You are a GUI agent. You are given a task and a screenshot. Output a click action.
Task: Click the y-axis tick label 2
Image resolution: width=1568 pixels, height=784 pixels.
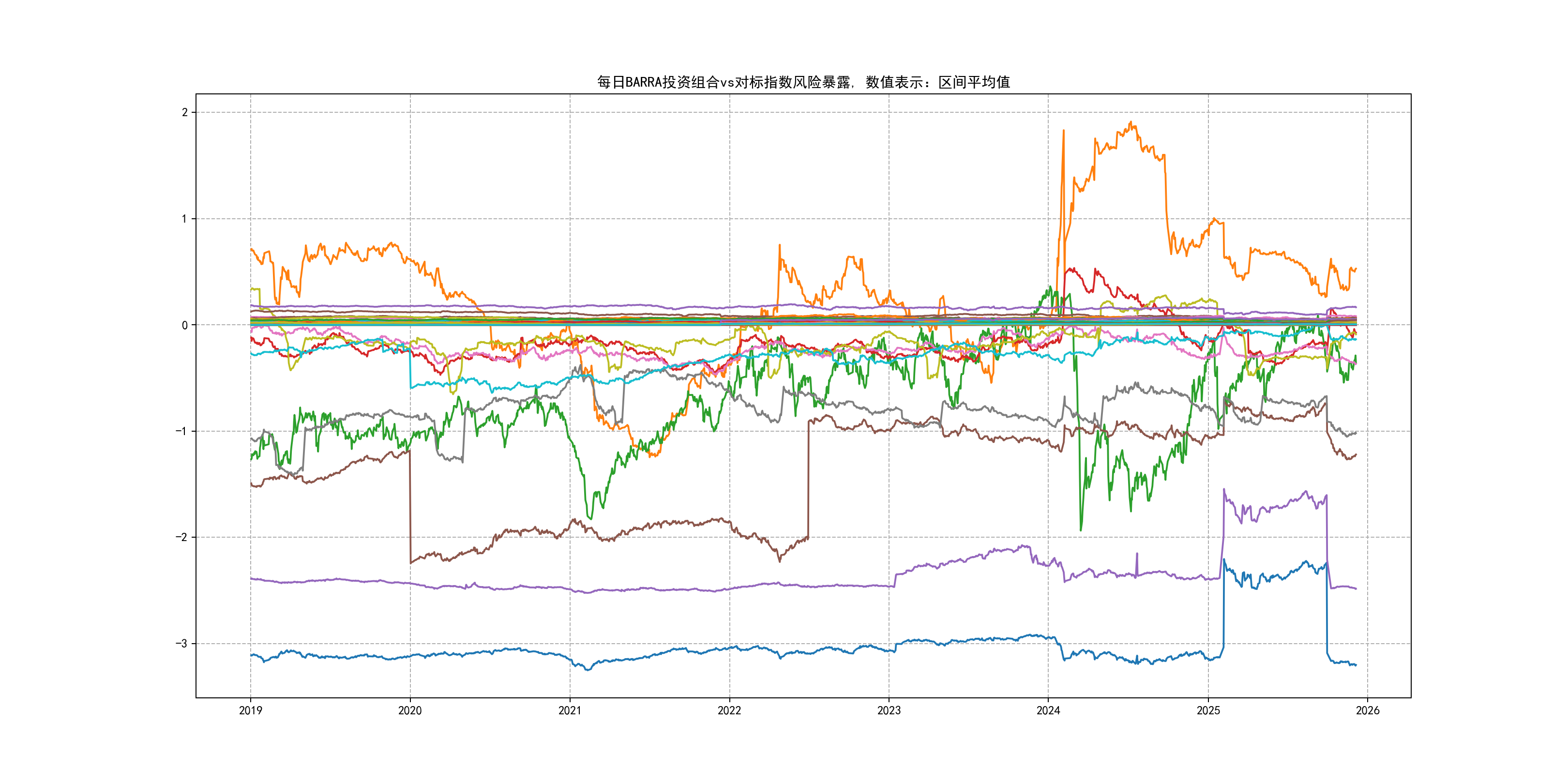[184, 113]
